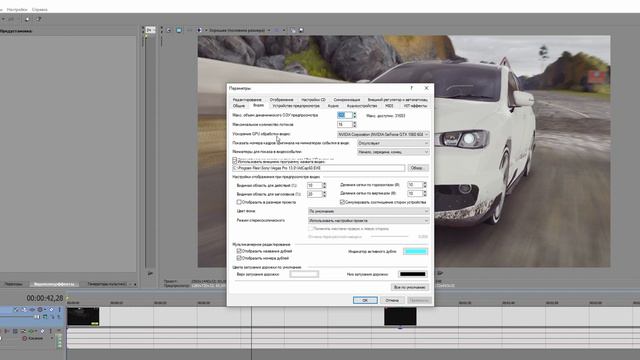Click the What's This help icon in main toolbar
This screenshot has width=640, height=360.
click(x=39, y=19)
